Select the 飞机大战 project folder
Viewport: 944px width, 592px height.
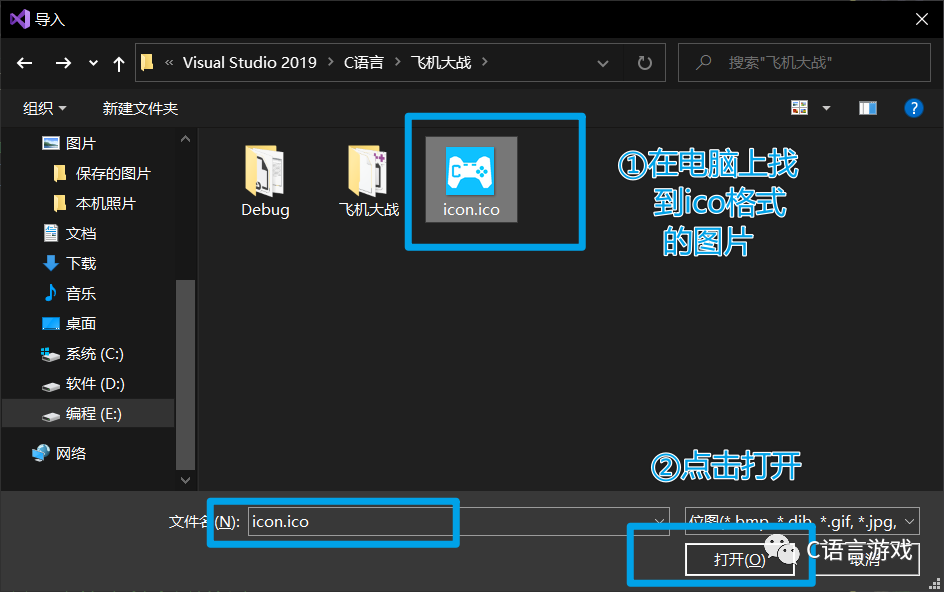[368, 181]
